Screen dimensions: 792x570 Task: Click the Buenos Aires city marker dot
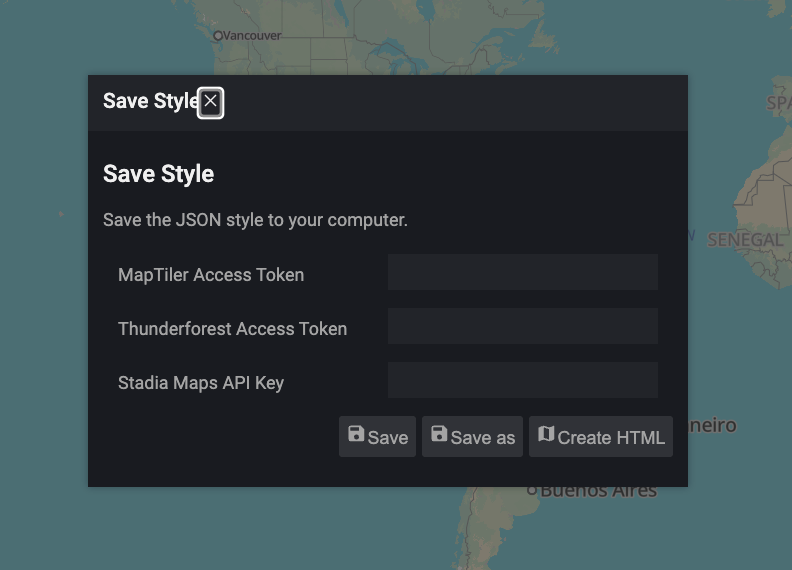(532, 490)
